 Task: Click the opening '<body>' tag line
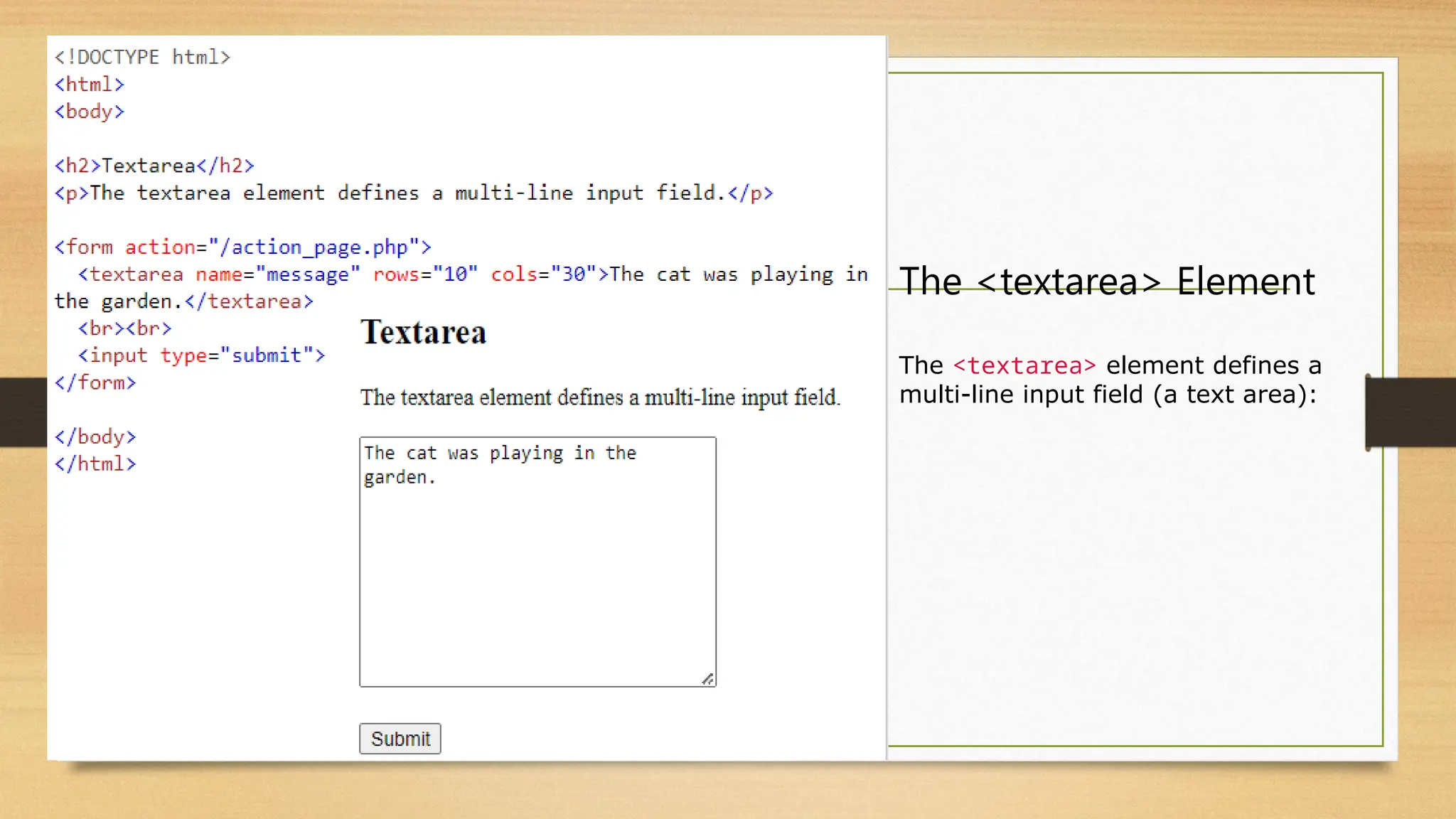pyautogui.click(x=90, y=112)
